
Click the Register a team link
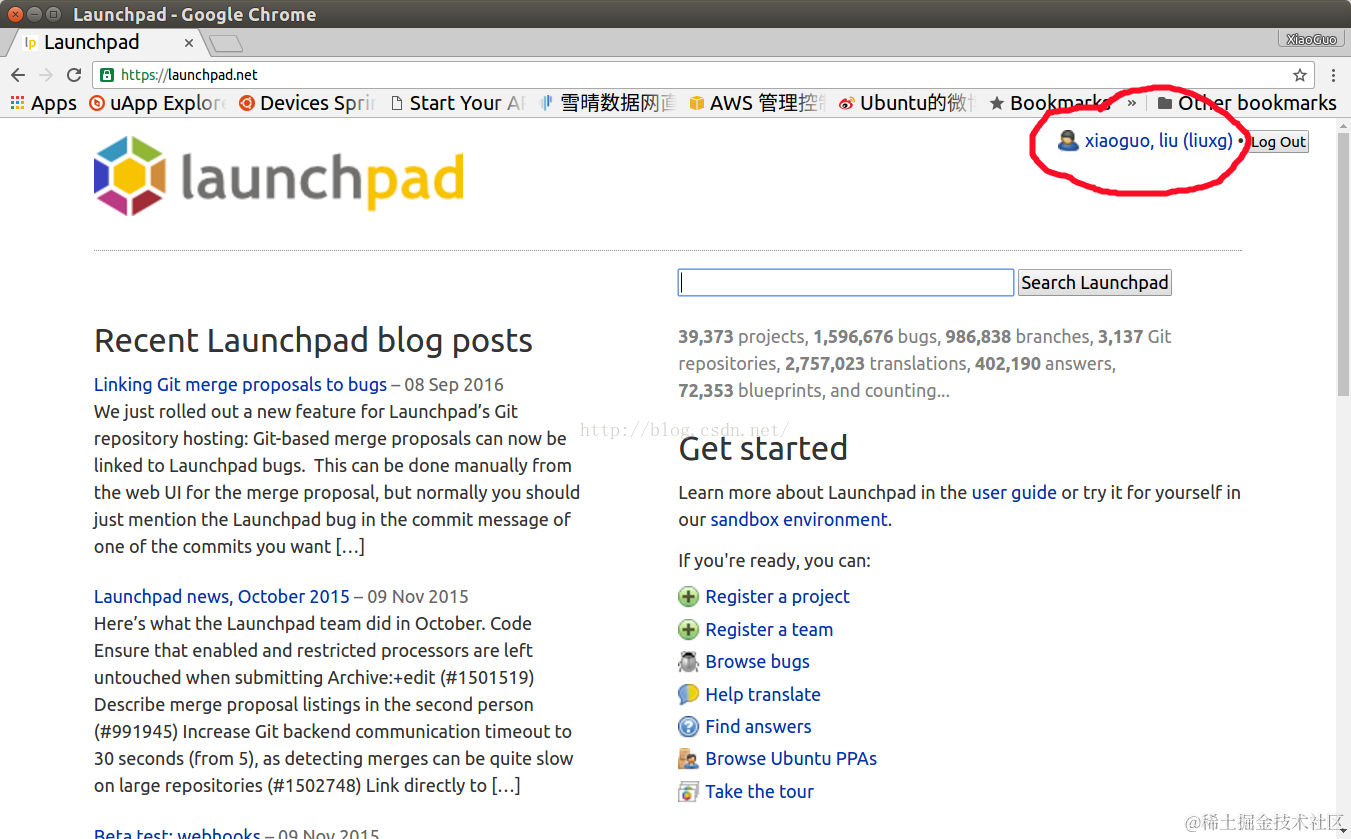tap(769, 630)
